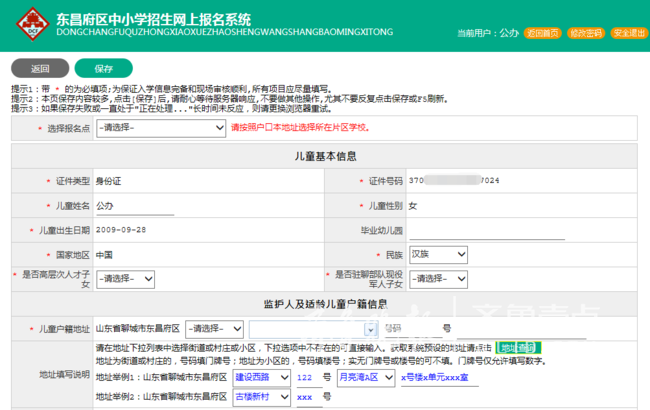Click the green 保存 button
Image resolution: width=650 pixels, height=410 pixels.
click(104, 68)
